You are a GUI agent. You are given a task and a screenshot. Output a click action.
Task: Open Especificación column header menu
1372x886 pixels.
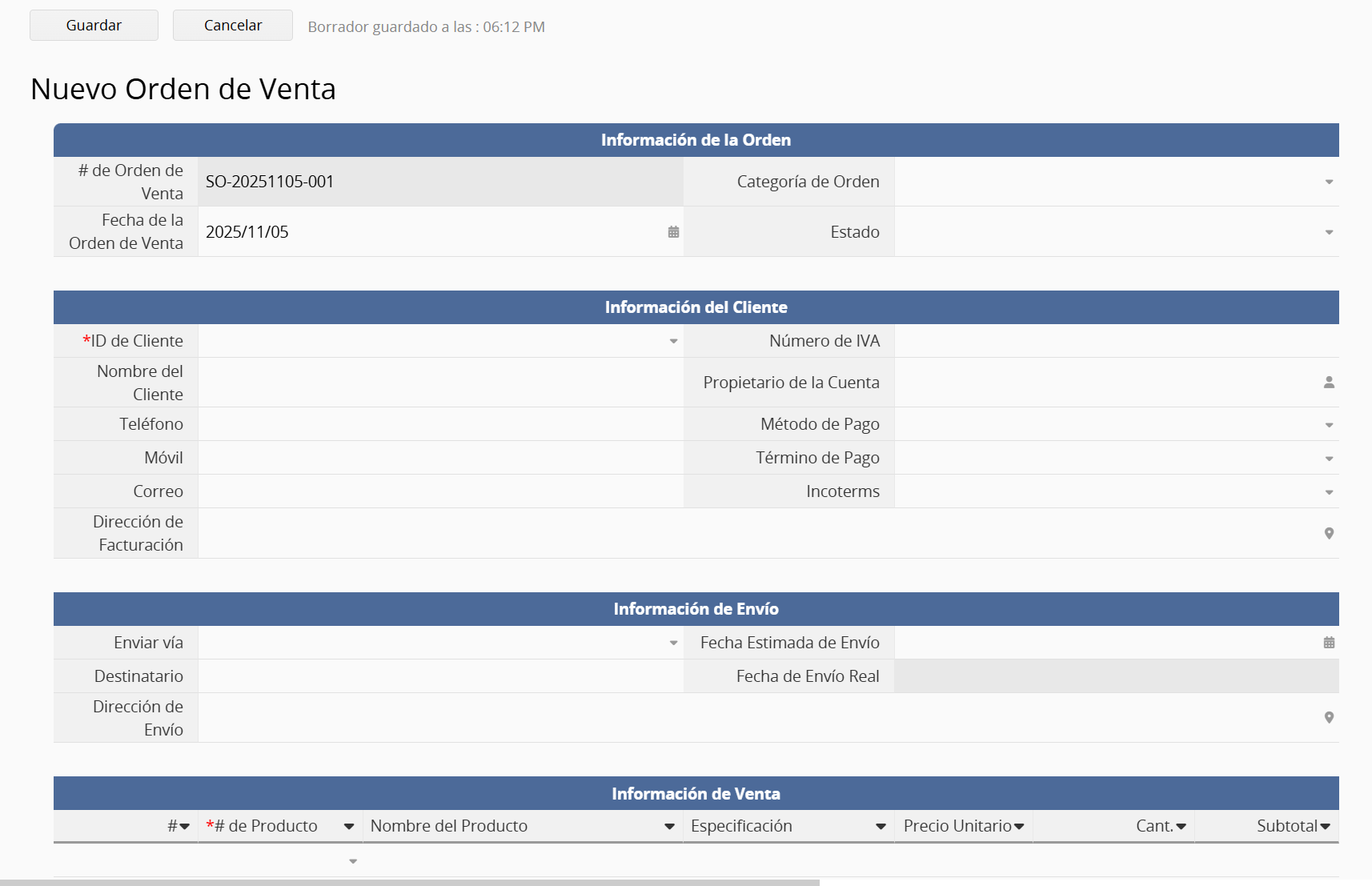pos(881,827)
